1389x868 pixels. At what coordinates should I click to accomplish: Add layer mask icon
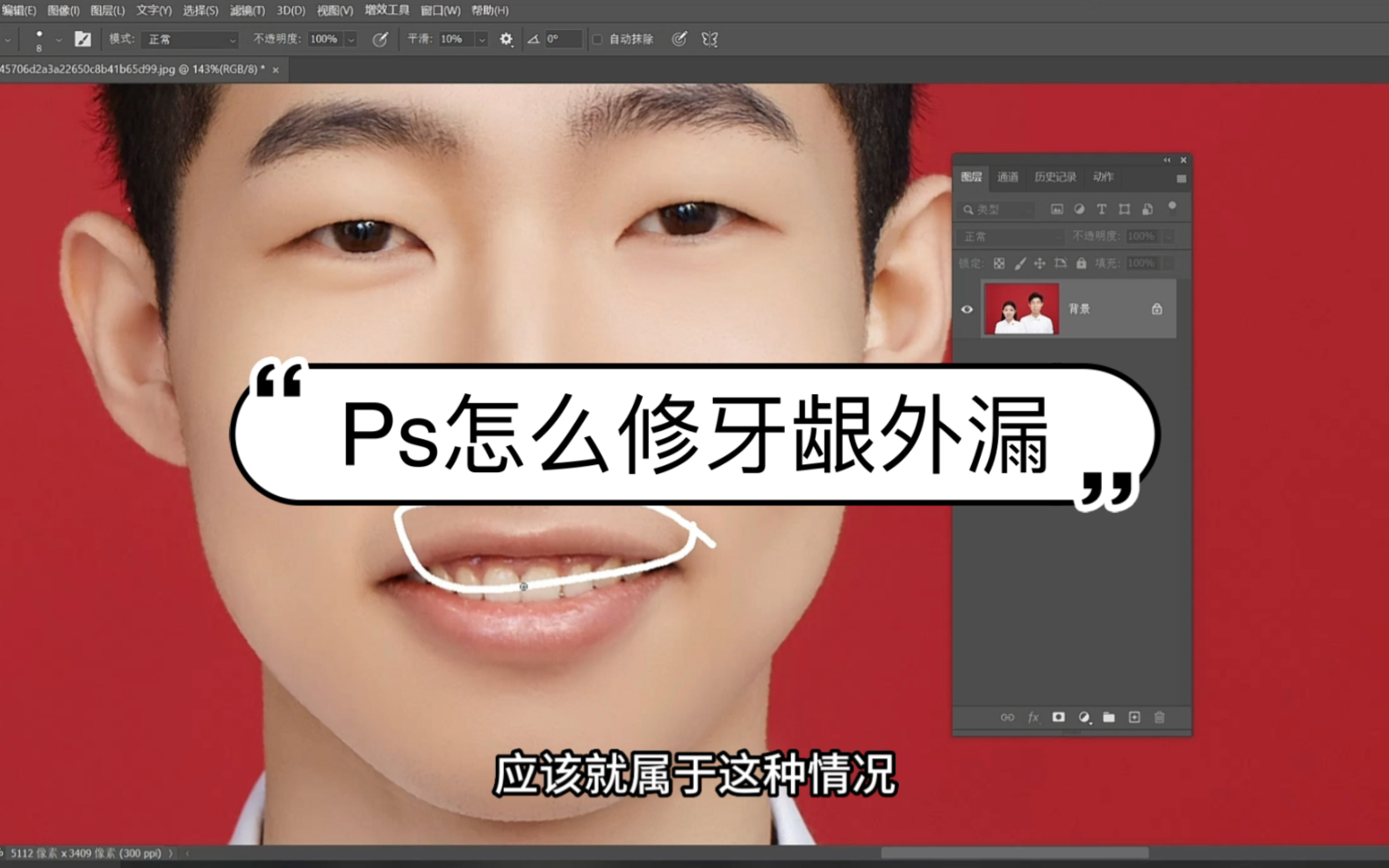coord(1059,718)
